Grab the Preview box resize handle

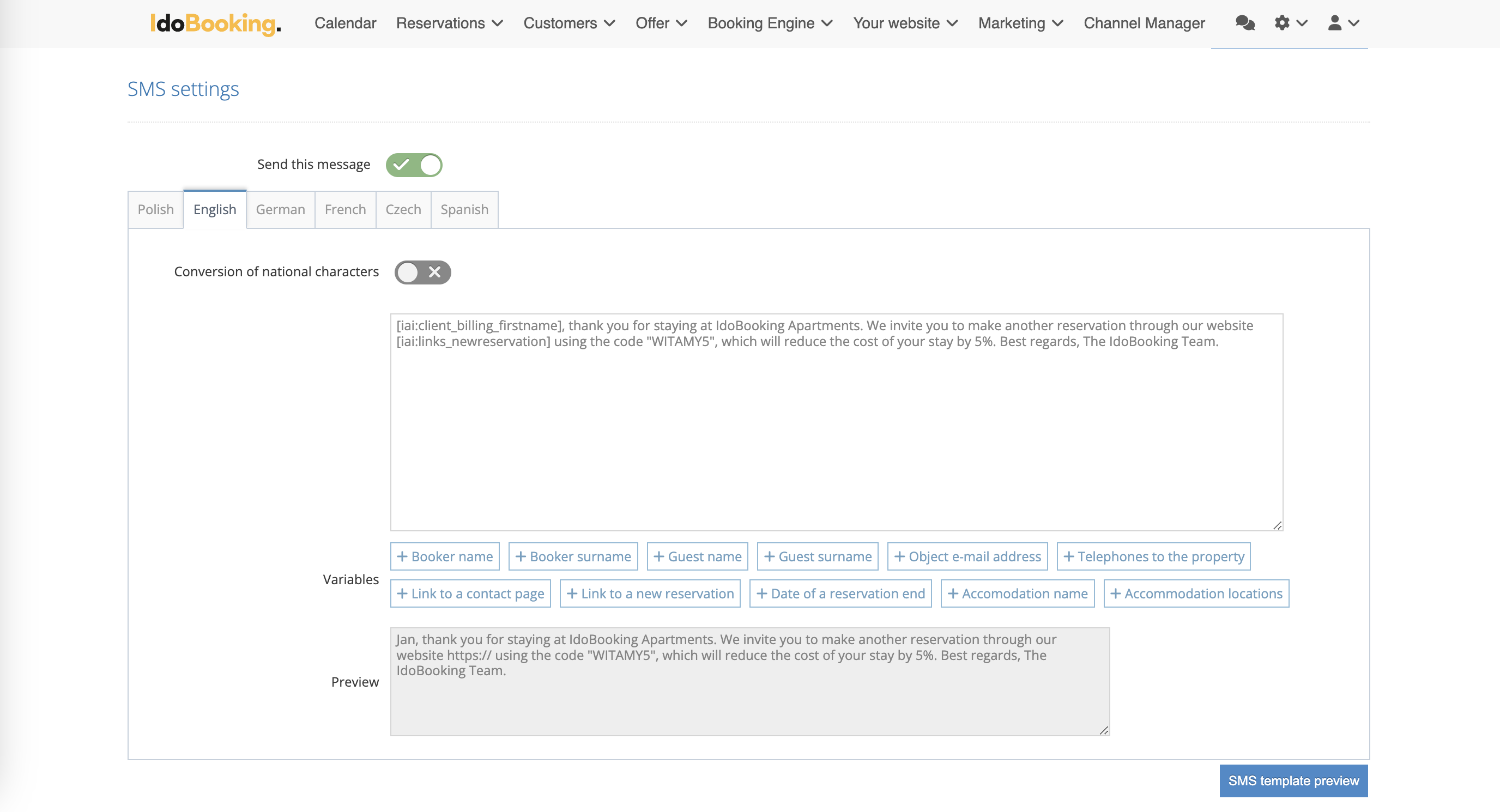[1103, 730]
